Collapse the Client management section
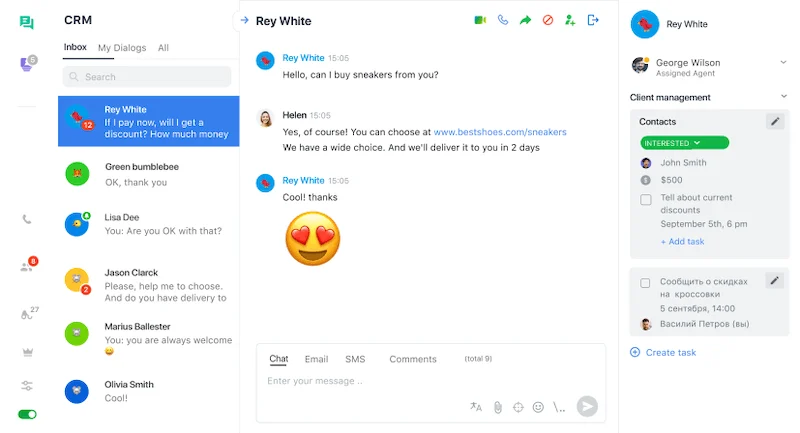Screen dimensions: 800x433 click(783, 97)
